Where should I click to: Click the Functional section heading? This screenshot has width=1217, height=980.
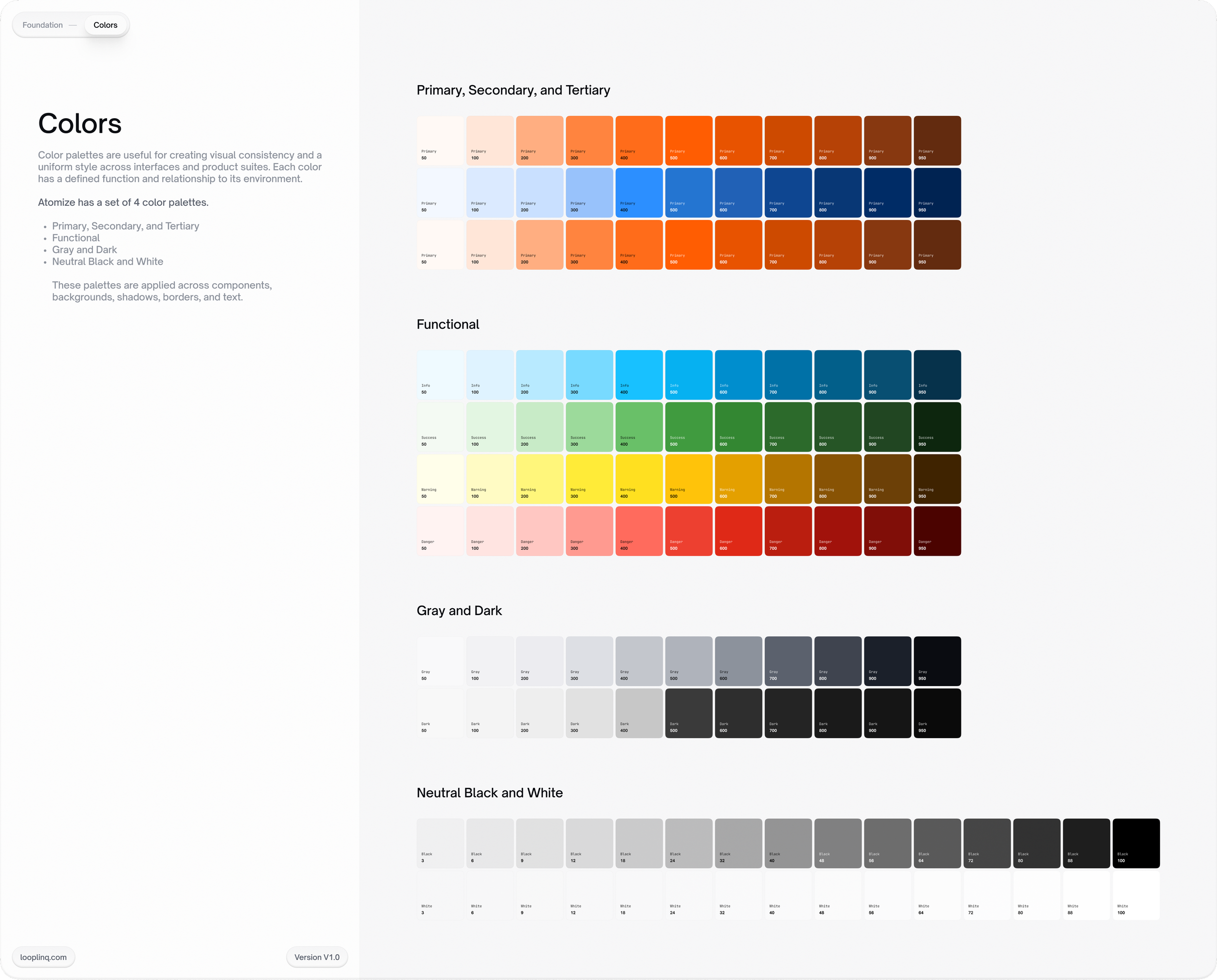447,324
